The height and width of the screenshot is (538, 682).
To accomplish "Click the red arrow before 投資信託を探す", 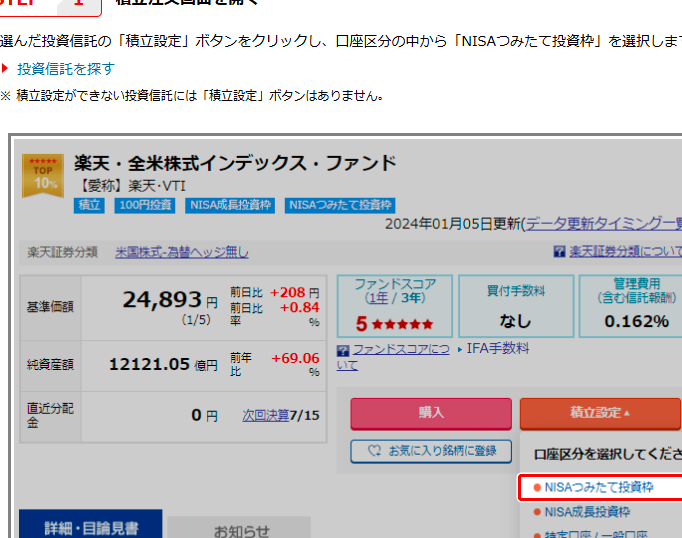I will pos(5,68).
